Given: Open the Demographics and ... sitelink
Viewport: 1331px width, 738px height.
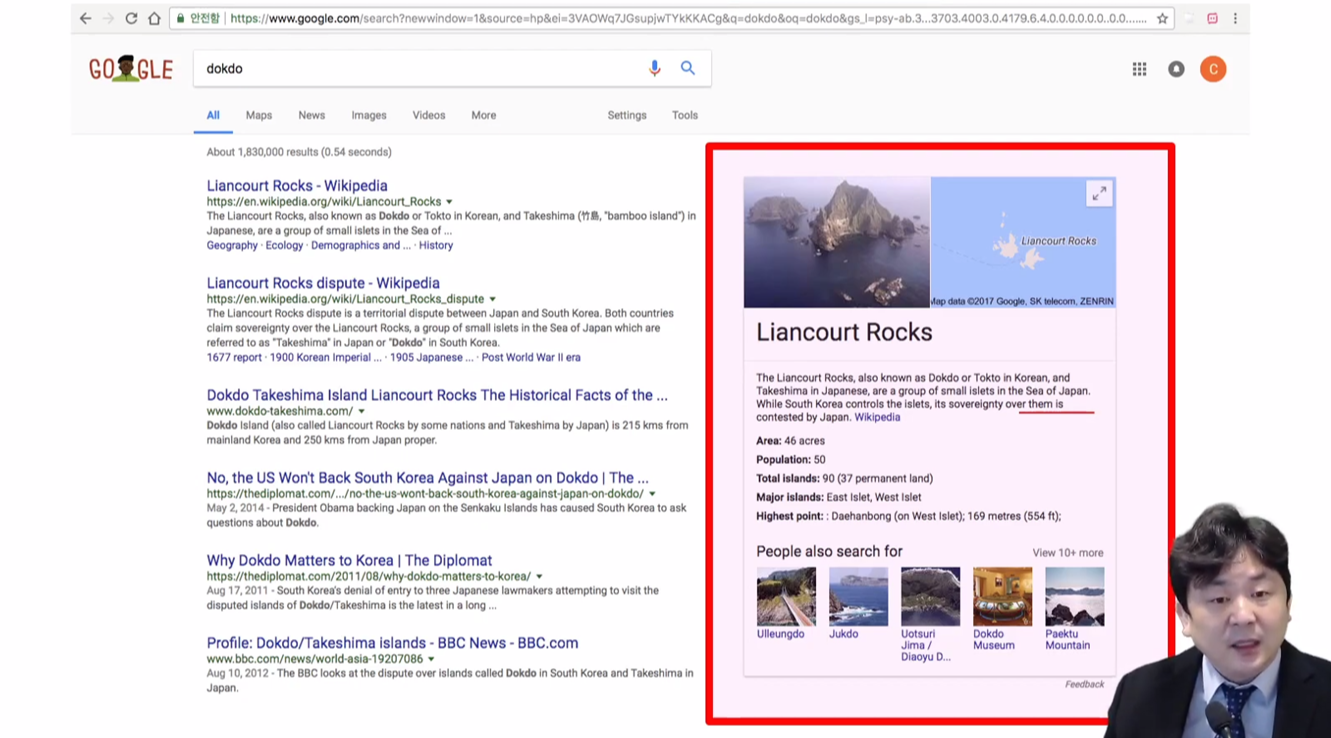Looking at the screenshot, I should pyautogui.click(x=361, y=245).
